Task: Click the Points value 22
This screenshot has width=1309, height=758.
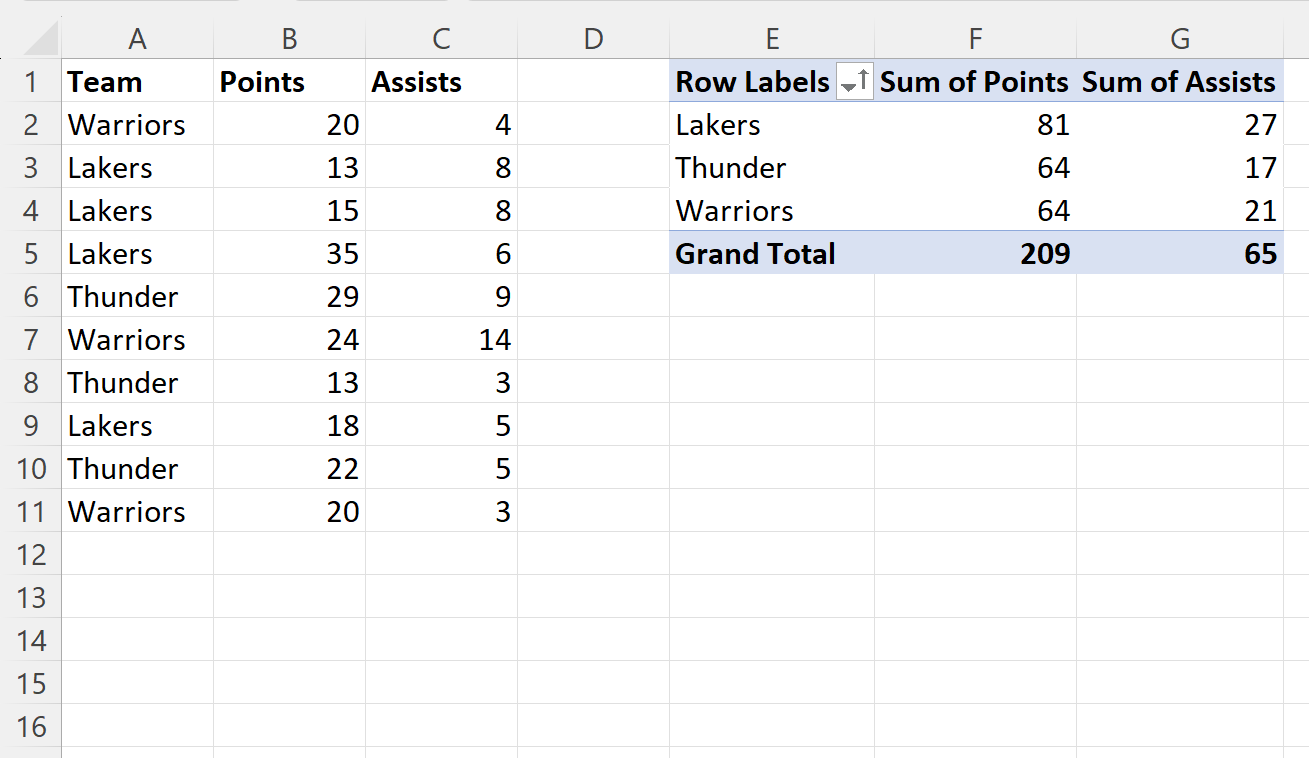Action: (289, 469)
